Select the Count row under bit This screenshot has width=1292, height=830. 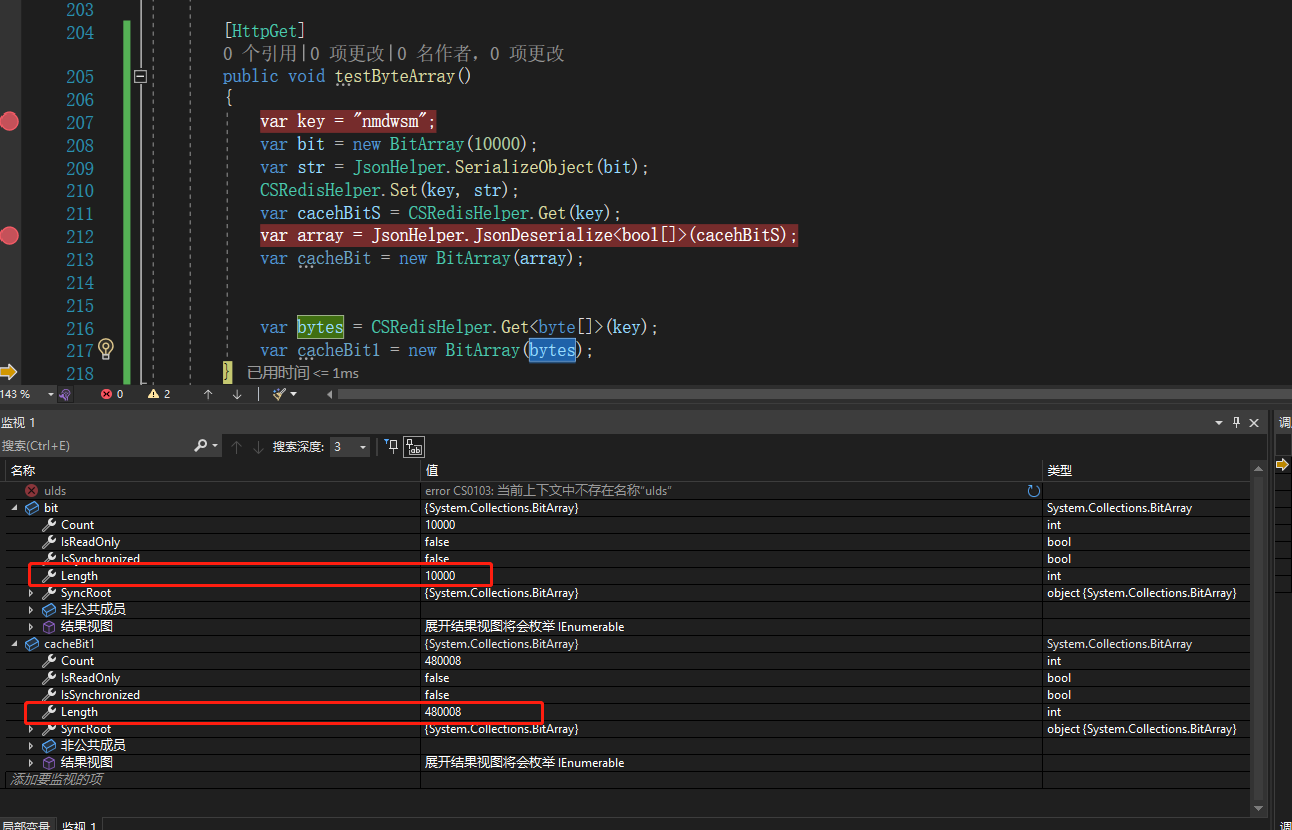coord(627,525)
